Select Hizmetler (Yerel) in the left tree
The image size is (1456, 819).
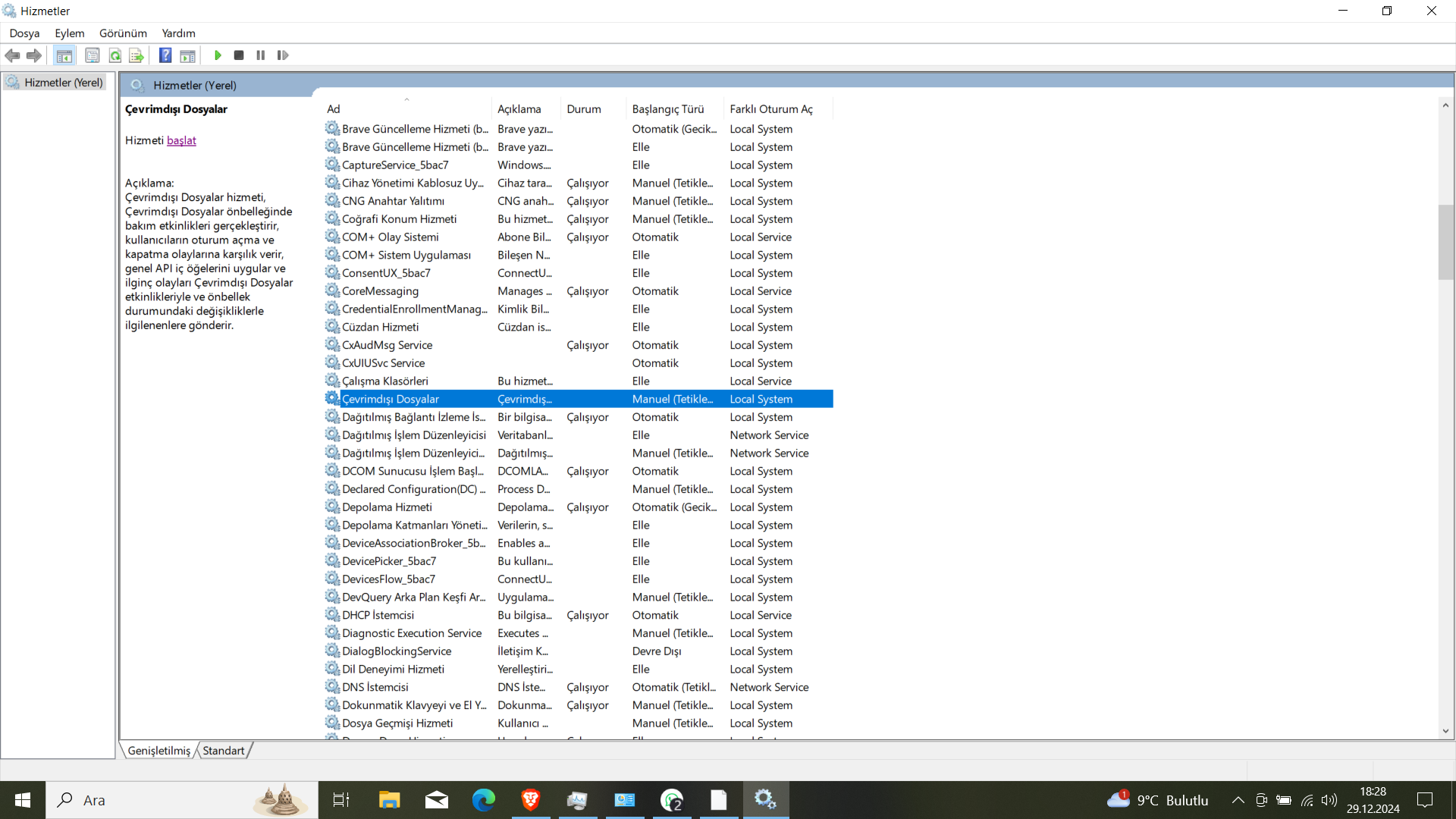(63, 83)
